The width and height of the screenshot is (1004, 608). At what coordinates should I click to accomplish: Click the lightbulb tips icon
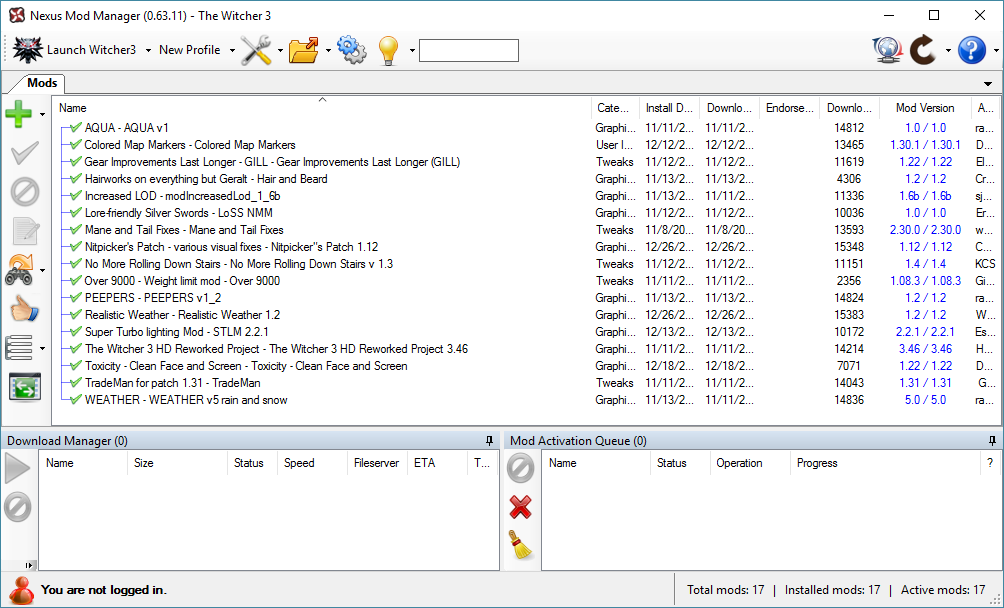[x=389, y=50]
